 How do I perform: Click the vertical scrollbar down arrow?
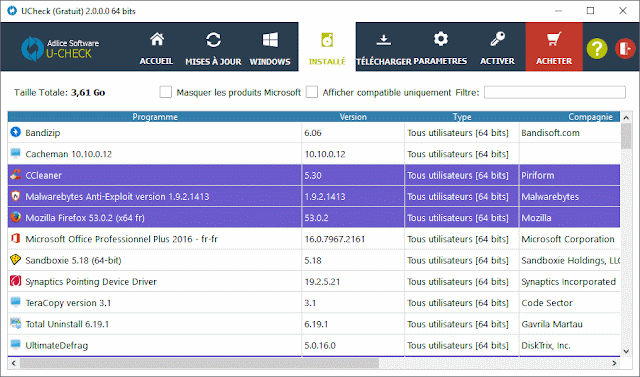pos(626,350)
